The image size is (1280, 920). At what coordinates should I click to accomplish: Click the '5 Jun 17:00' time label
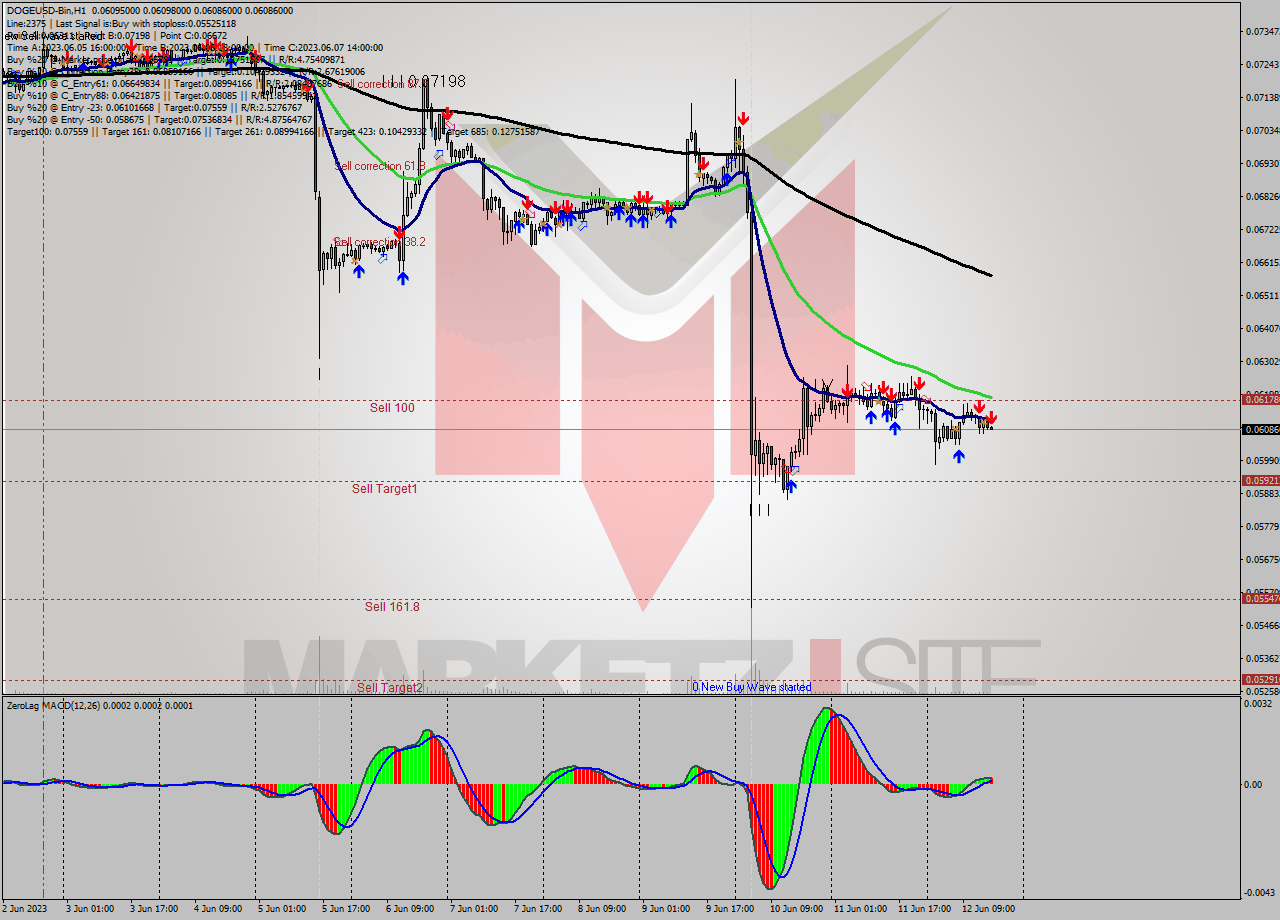(x=348, y=909)
